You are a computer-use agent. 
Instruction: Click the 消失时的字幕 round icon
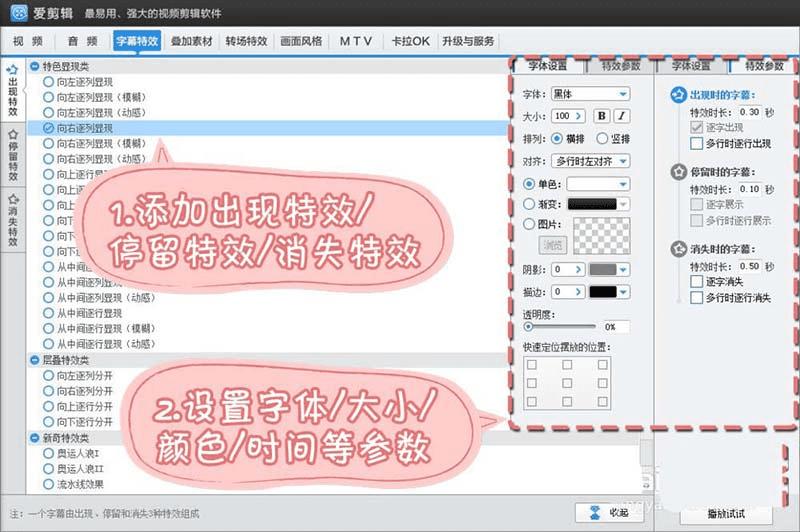pyautogui.click(x=678, y=249)
